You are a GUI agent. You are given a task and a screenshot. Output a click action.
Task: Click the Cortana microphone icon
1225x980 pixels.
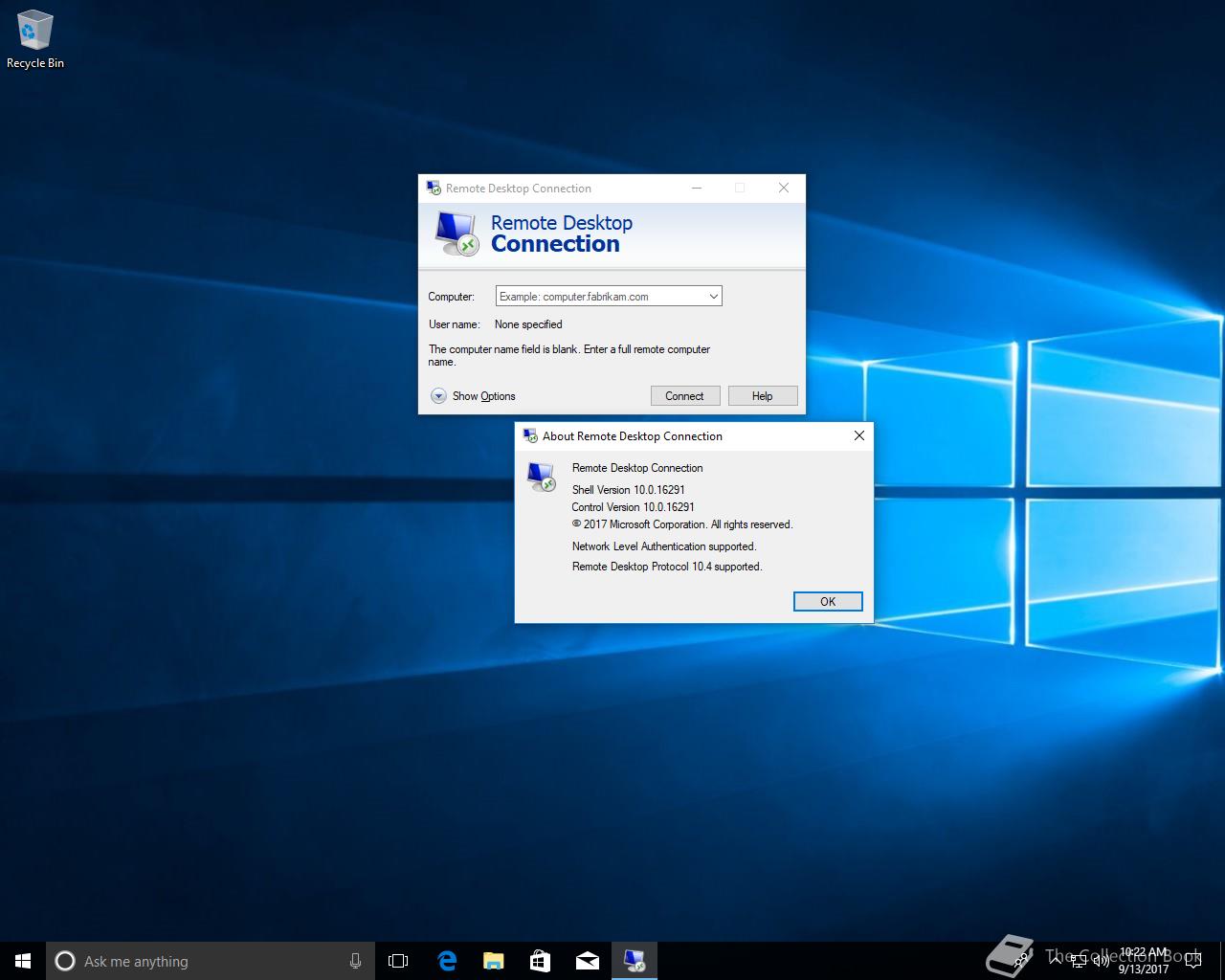coord(355,961)
